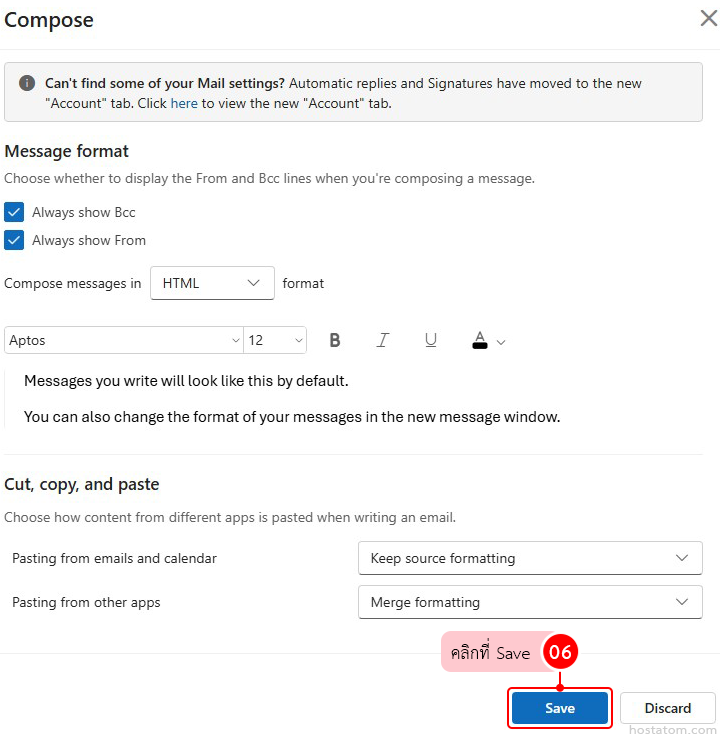Open the Merge formatting dropdown

pyautogui.click(x=530, y=602)
